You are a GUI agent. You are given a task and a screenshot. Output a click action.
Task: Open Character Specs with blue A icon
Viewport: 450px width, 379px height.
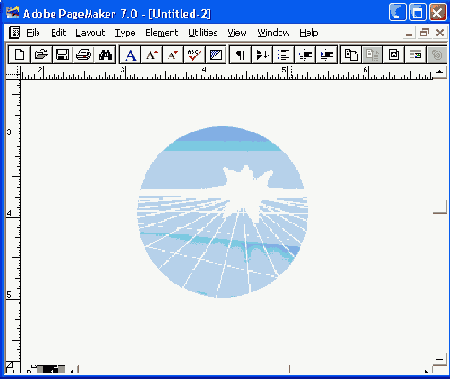click(x=130, y=55)
